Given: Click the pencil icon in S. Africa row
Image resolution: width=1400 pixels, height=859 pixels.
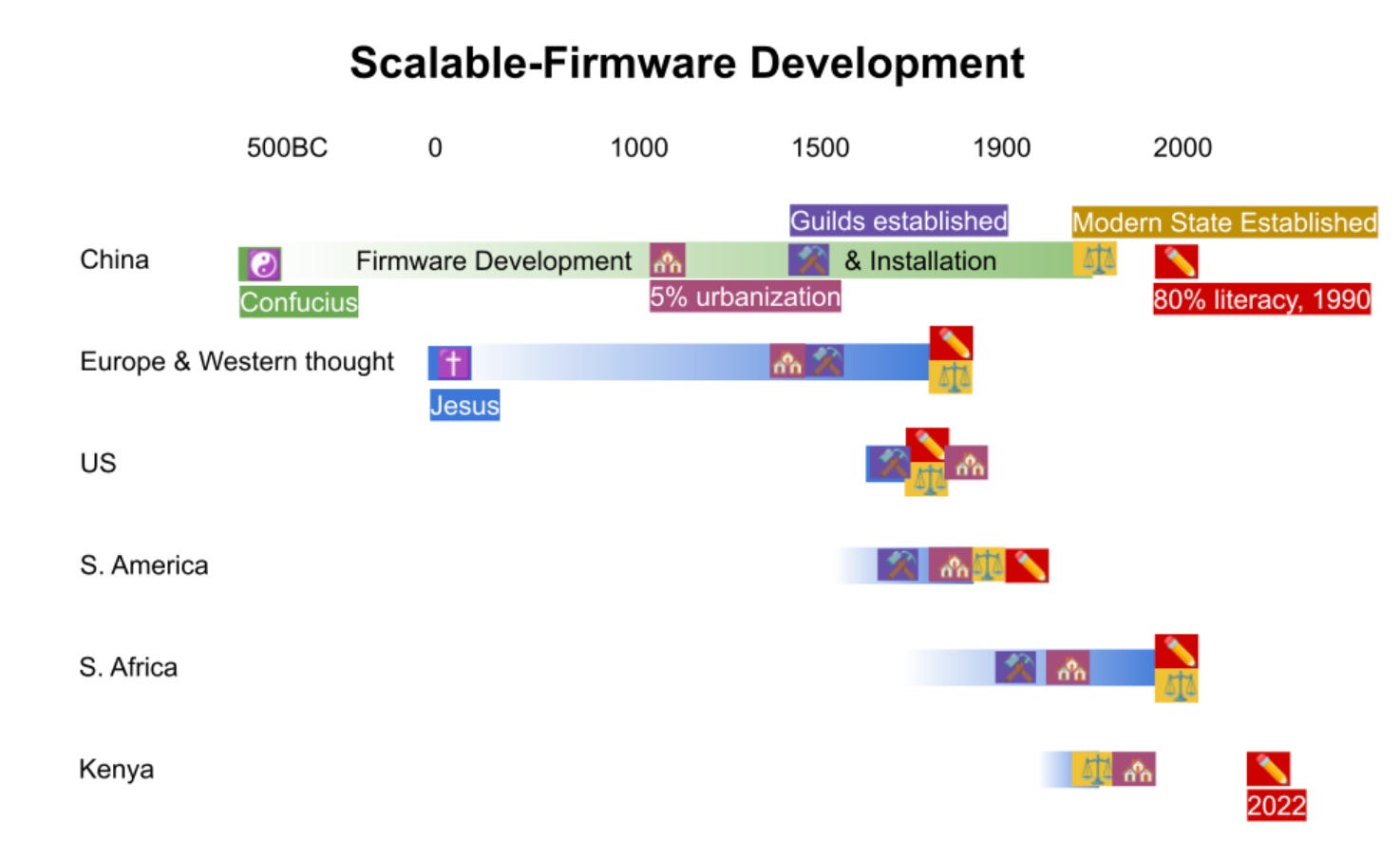Looking at the screenshot, I should coord(1177,652).
